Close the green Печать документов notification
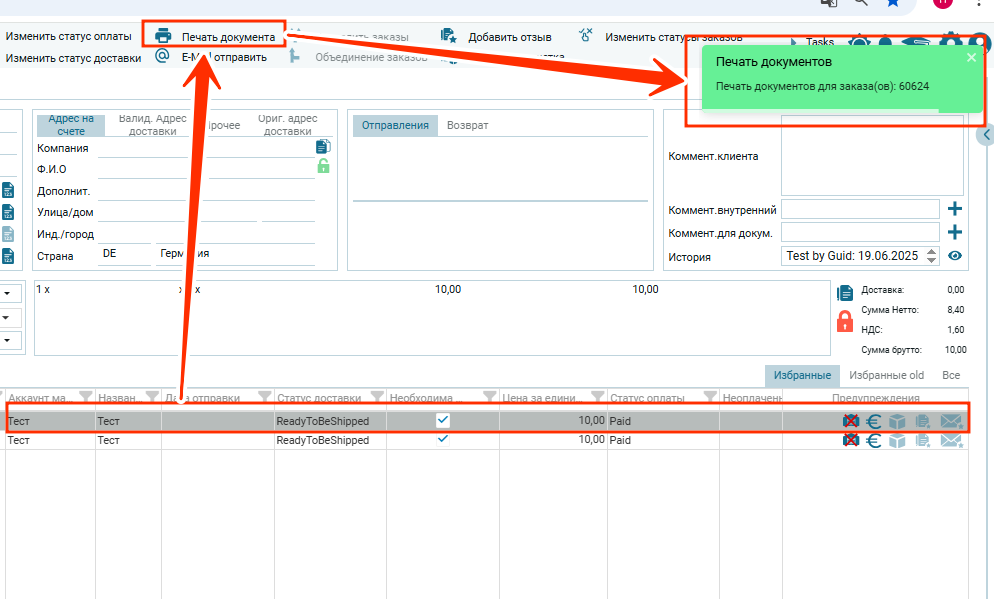994x599 pixels. [970, 58]
